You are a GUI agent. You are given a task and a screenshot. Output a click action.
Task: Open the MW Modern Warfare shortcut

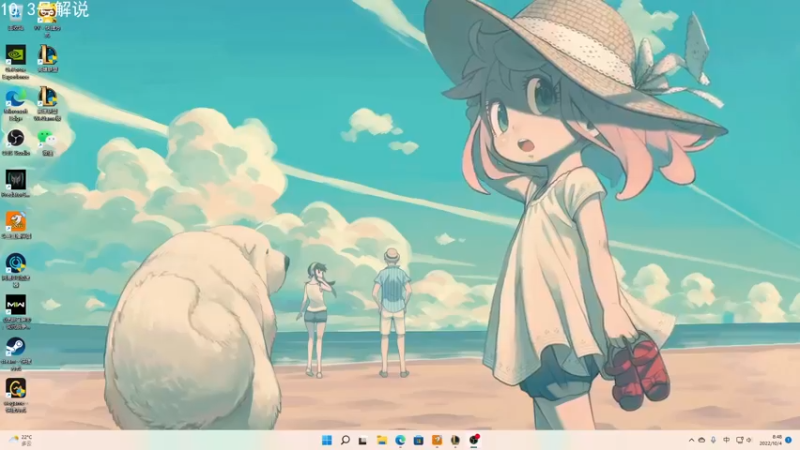pos(16,311)
